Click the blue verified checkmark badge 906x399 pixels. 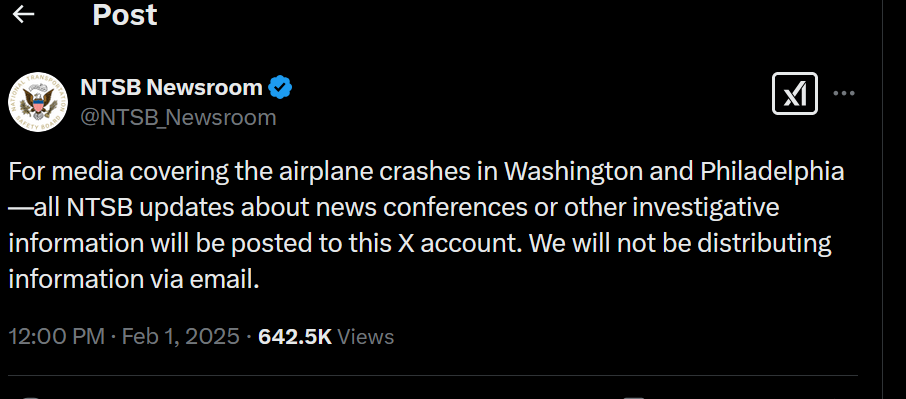(x=281, y=88)
